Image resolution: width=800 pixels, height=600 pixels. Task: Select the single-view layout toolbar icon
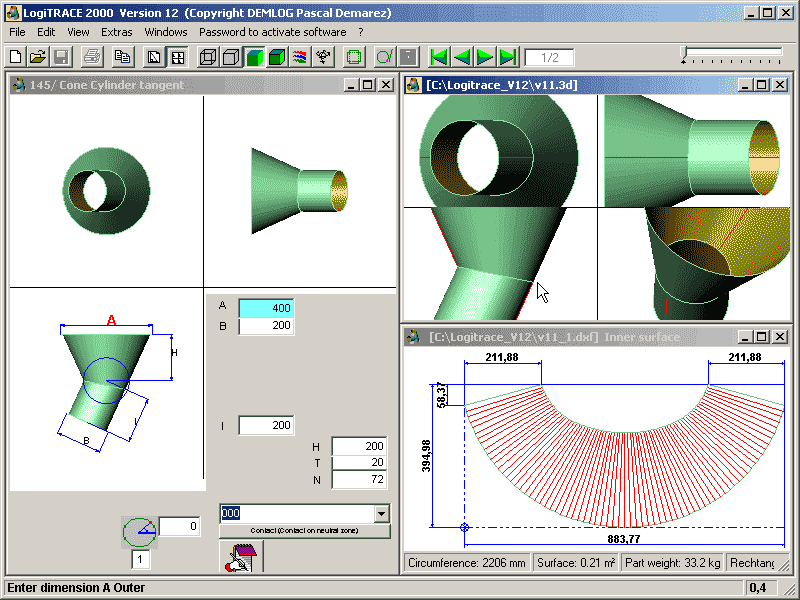(154, 57)
